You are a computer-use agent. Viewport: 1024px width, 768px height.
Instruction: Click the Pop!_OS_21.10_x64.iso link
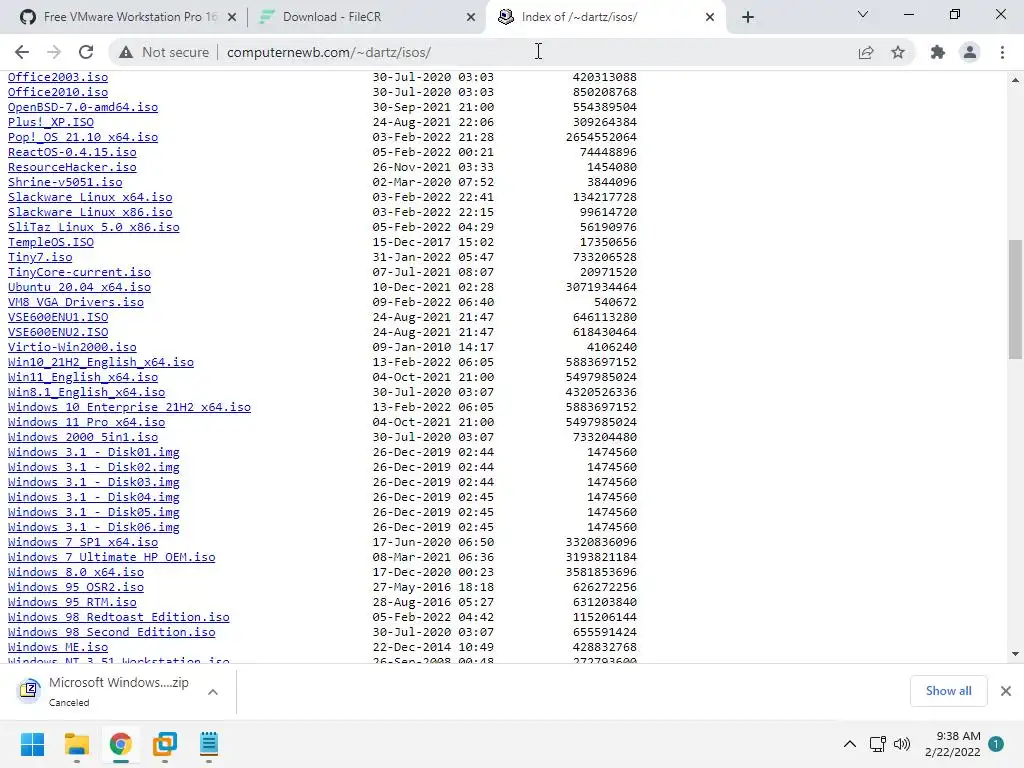tap(83, 137)
